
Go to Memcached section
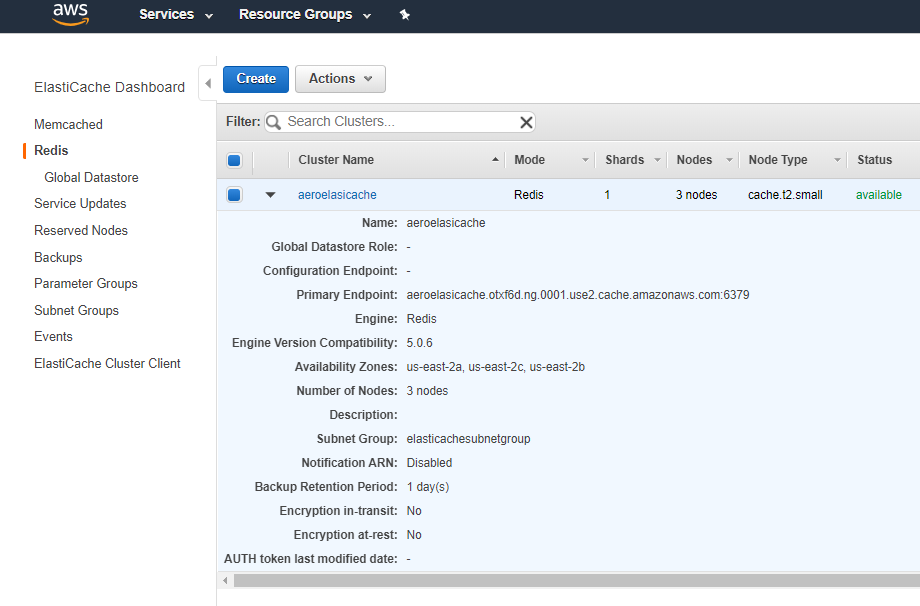68,124
